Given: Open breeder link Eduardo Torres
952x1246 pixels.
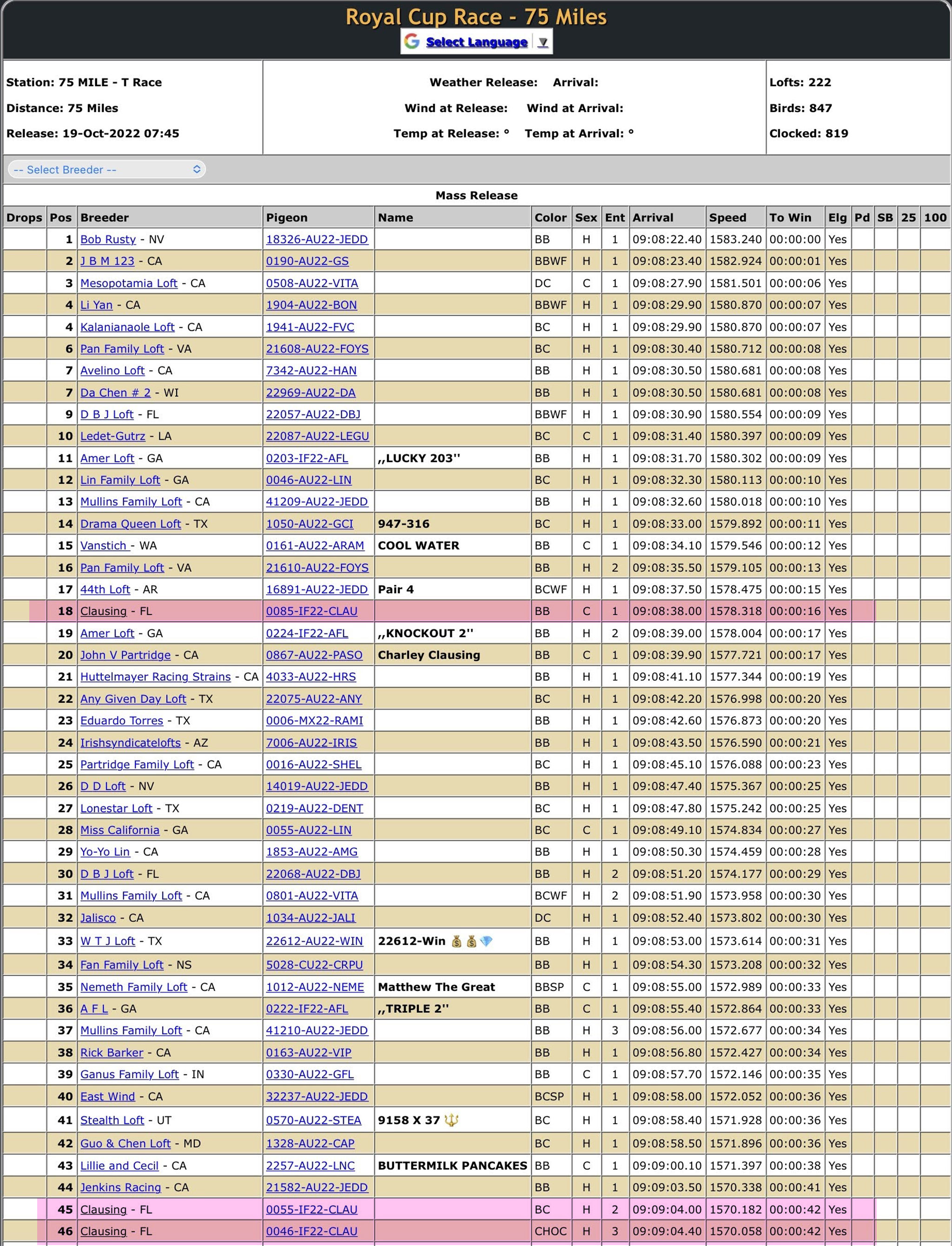Looking at the screenshot, I should point(122,721).
